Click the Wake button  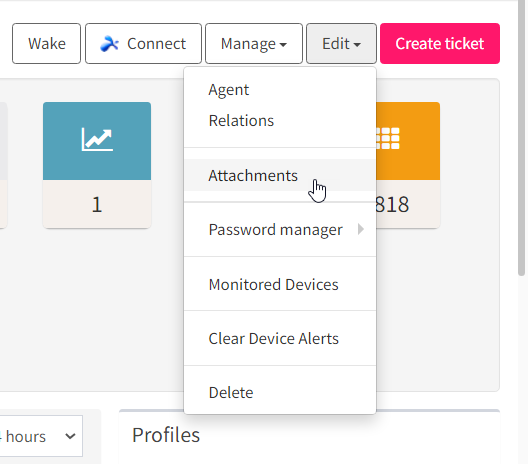(x=46, y=43)
